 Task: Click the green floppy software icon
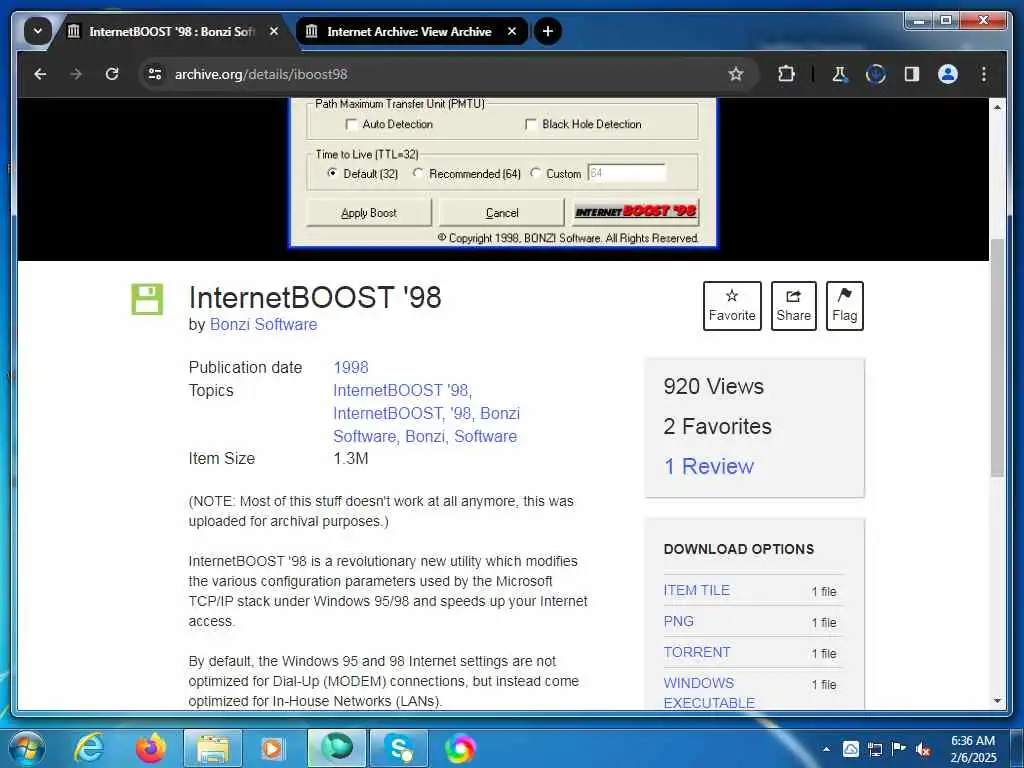pos(147,299)
